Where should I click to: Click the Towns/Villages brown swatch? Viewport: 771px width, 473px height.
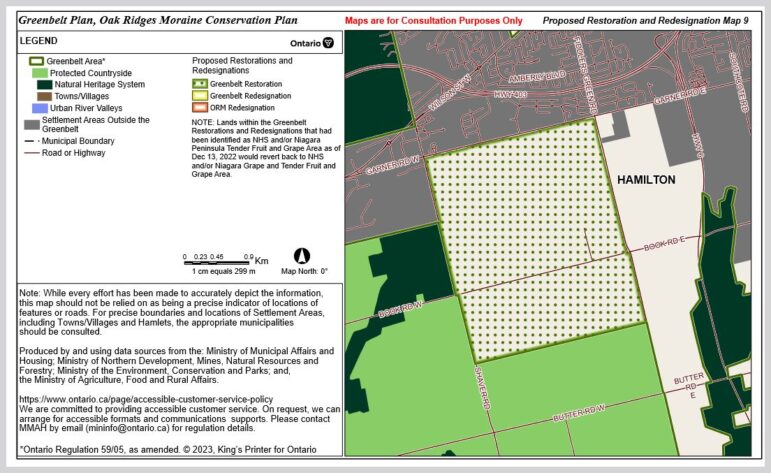coord(44,96)
